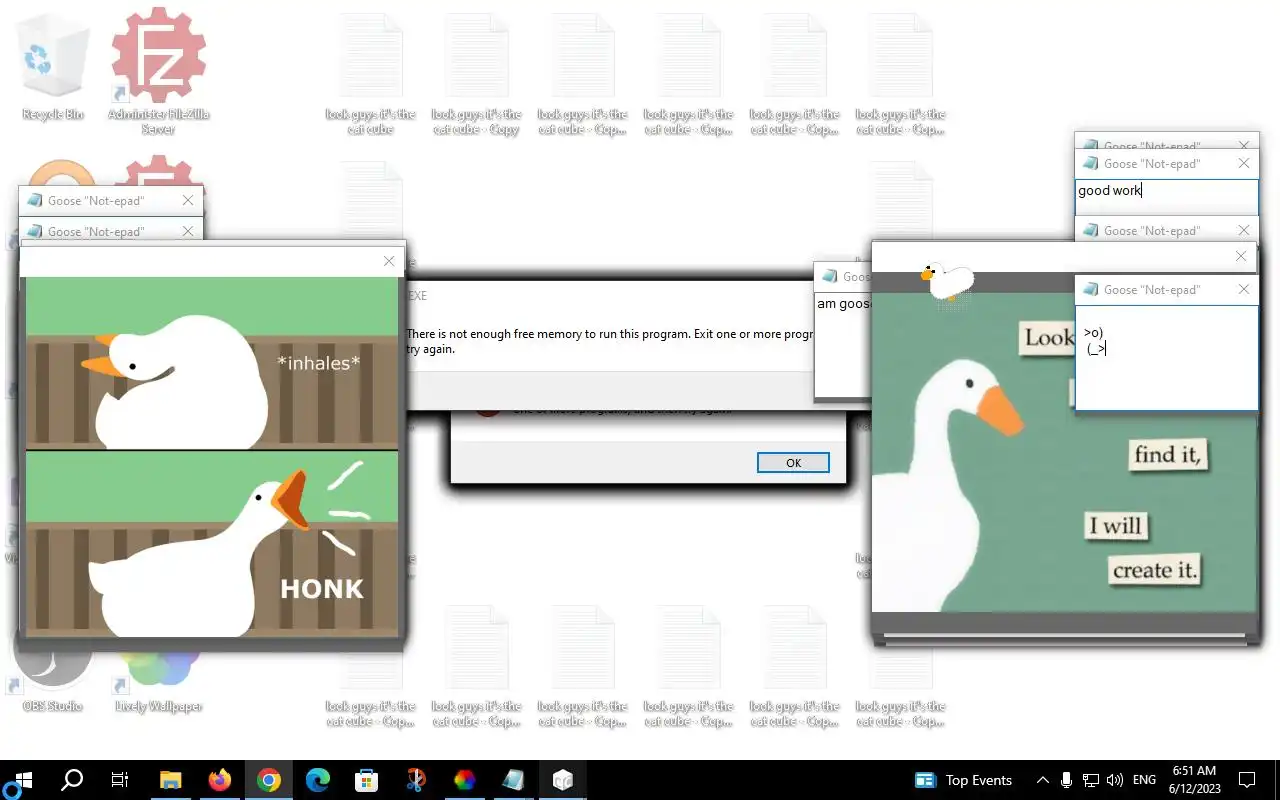Screen dimensions: 1280x800
Task: Click the 'am goose' notepad text
Action: [844, 304]
